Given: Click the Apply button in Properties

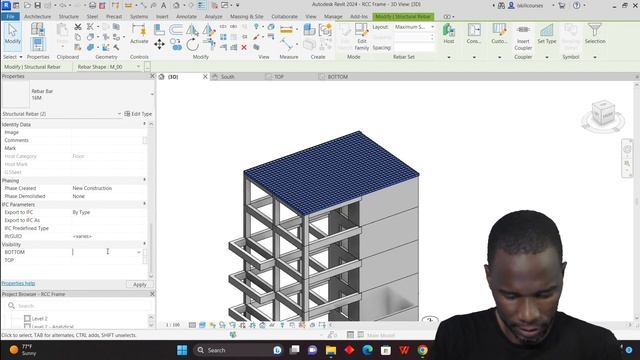Looking at the screenshot, I should point(140,284).
